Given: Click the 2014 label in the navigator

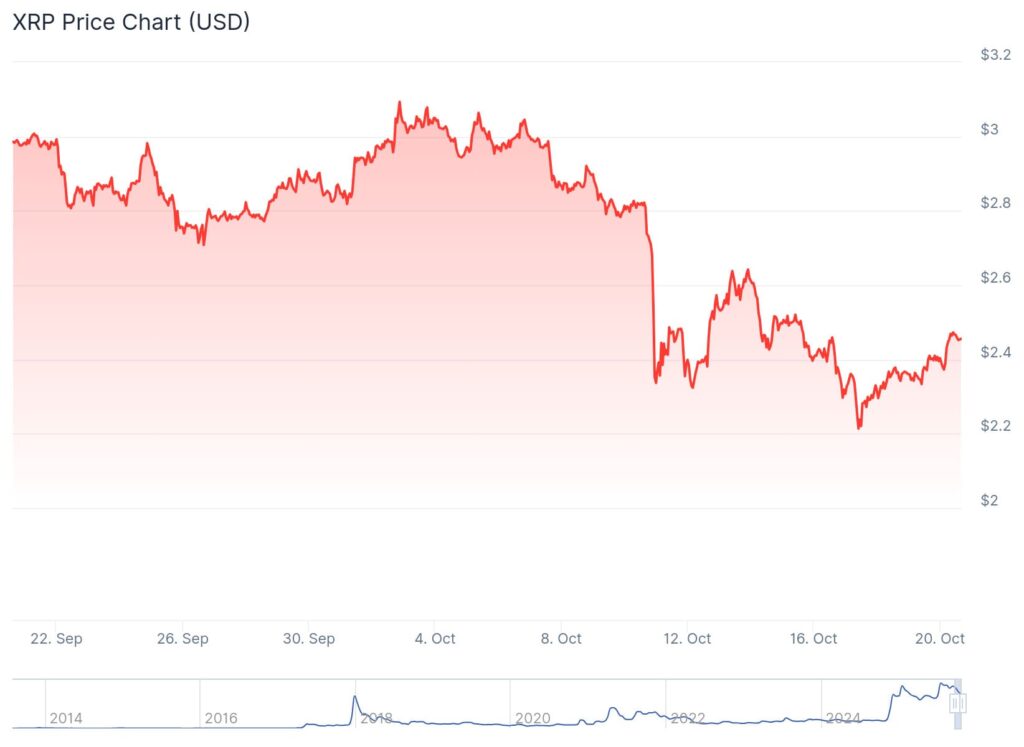Looking at the screenshot, I should 66,718.
